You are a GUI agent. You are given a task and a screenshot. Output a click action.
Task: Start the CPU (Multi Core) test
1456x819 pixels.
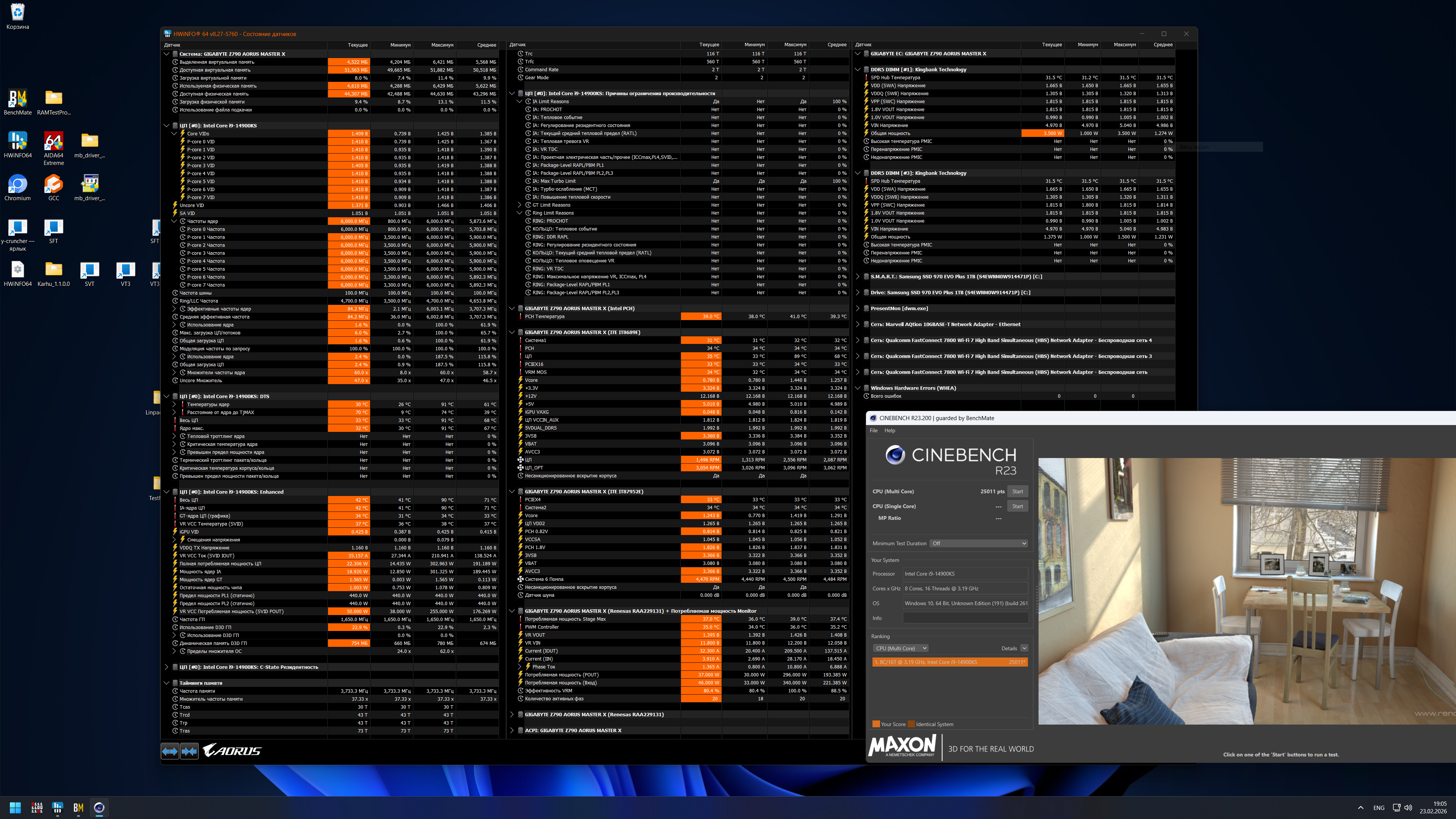coord(1017,491)
